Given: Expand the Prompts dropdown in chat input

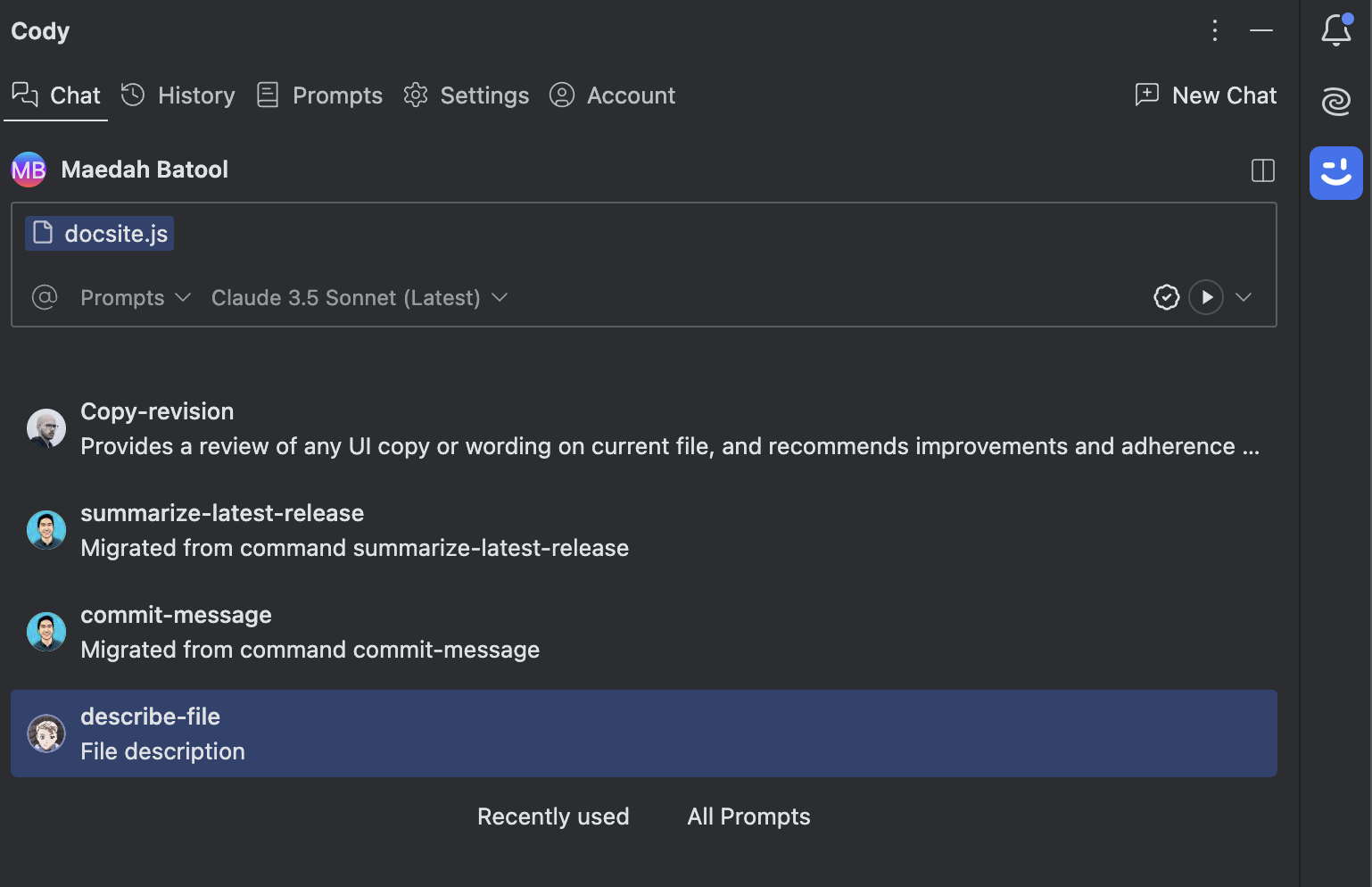Looking at the screenshot, I should 136,297.
